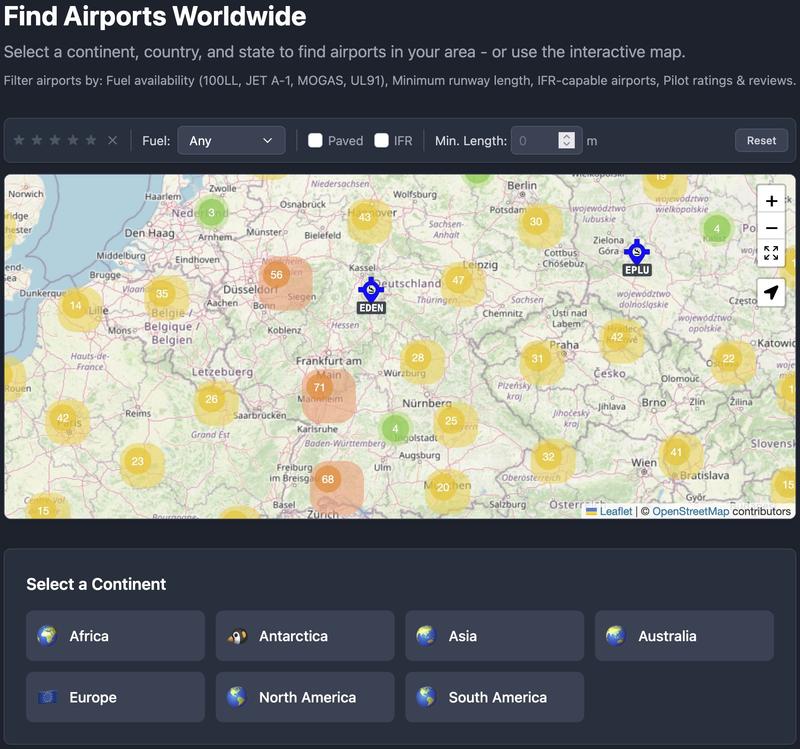This screenshot has width=800, height=749.
Task: Enable the Paved filter checkbox
Action: [x=315, y=140]
